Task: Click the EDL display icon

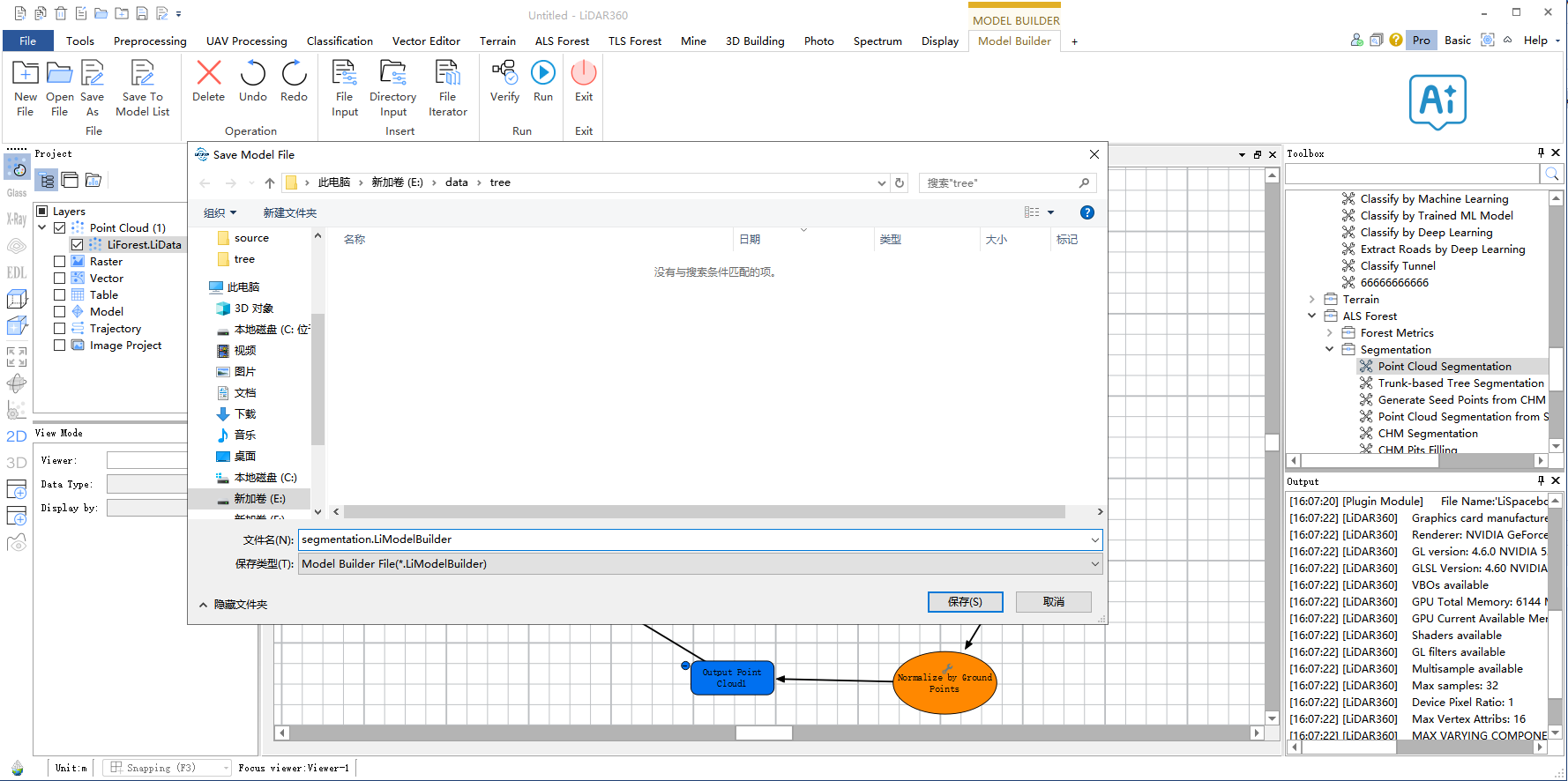Action: point(17,272)
